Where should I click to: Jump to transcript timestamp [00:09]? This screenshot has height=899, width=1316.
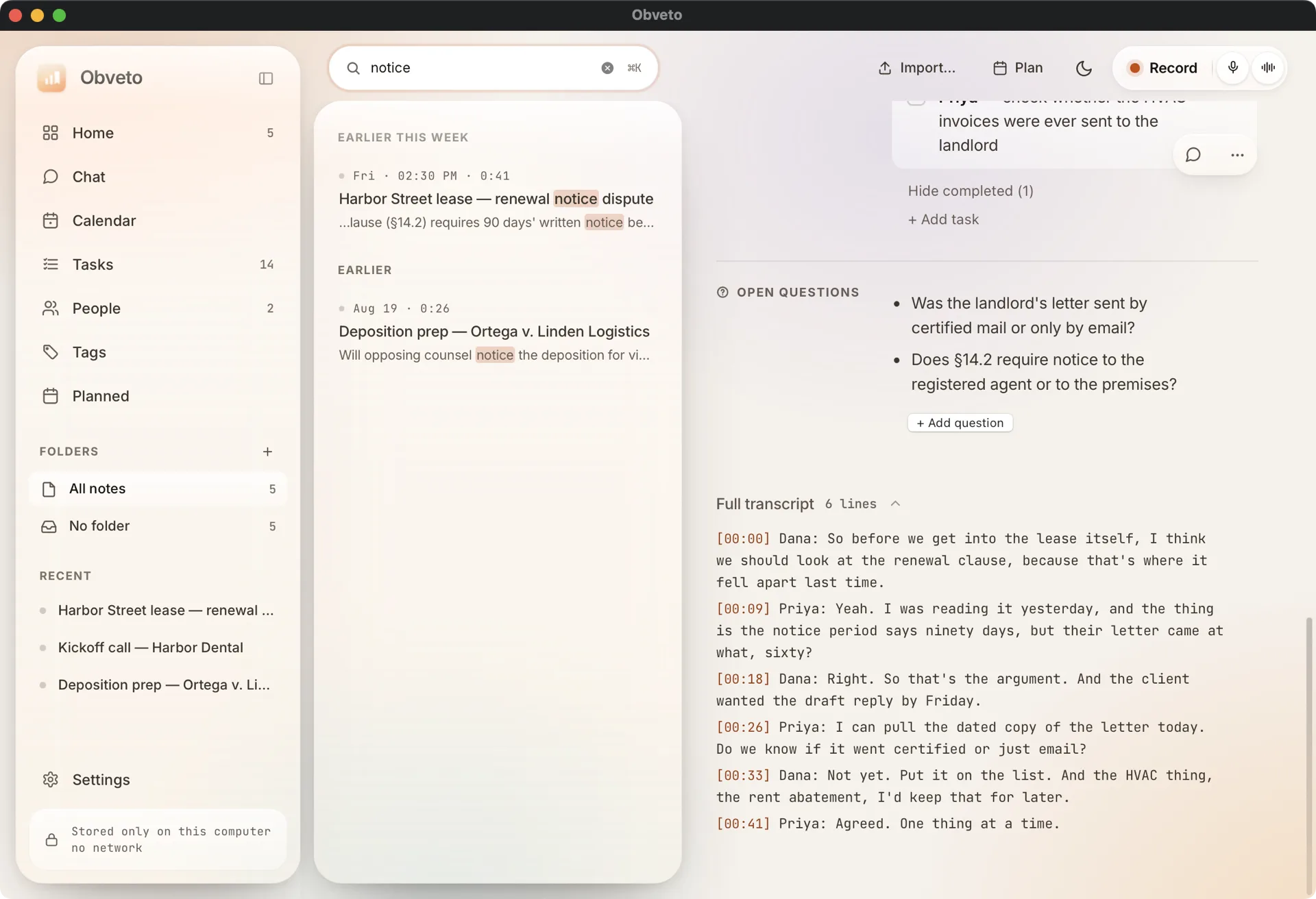743,609
